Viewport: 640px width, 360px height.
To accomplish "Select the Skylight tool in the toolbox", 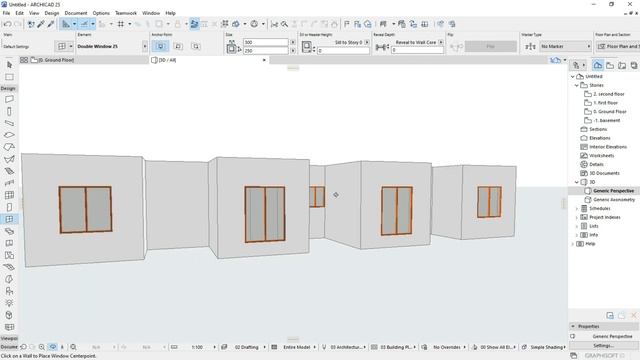I will click(x=9, y=231).
